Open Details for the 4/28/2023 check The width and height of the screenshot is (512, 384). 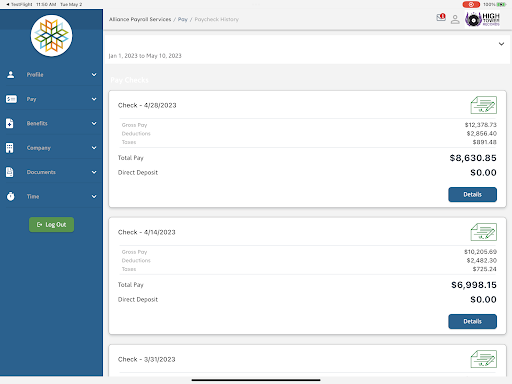click(x=472, y=195)
